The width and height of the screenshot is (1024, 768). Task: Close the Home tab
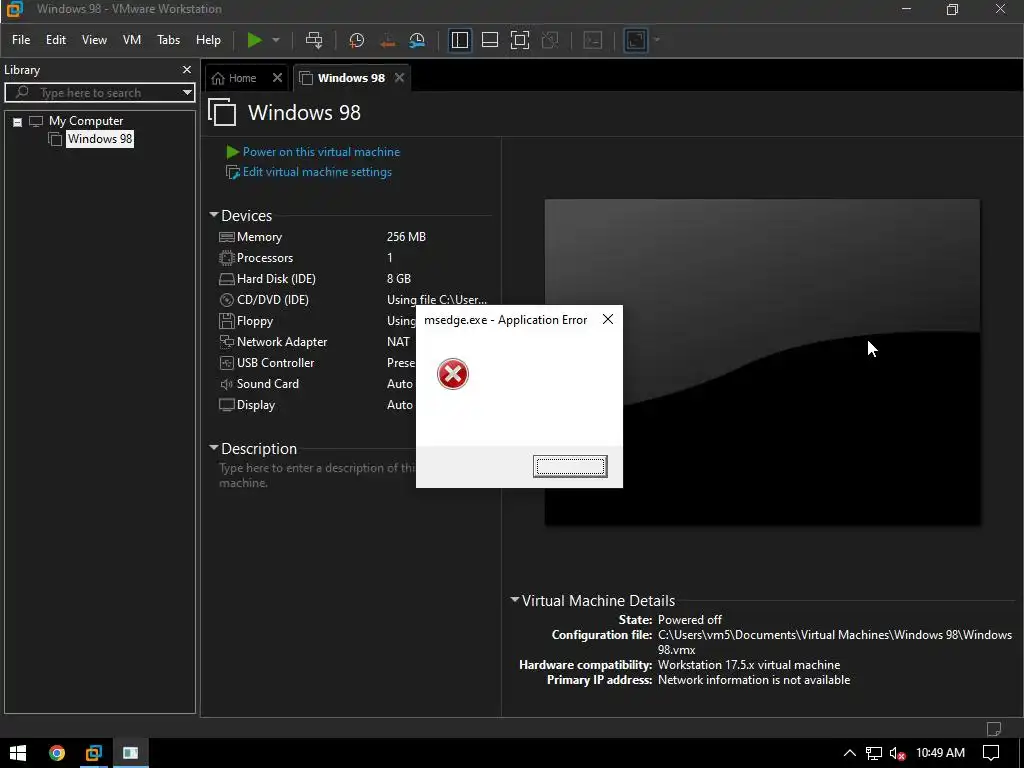(x=278, y=78)
